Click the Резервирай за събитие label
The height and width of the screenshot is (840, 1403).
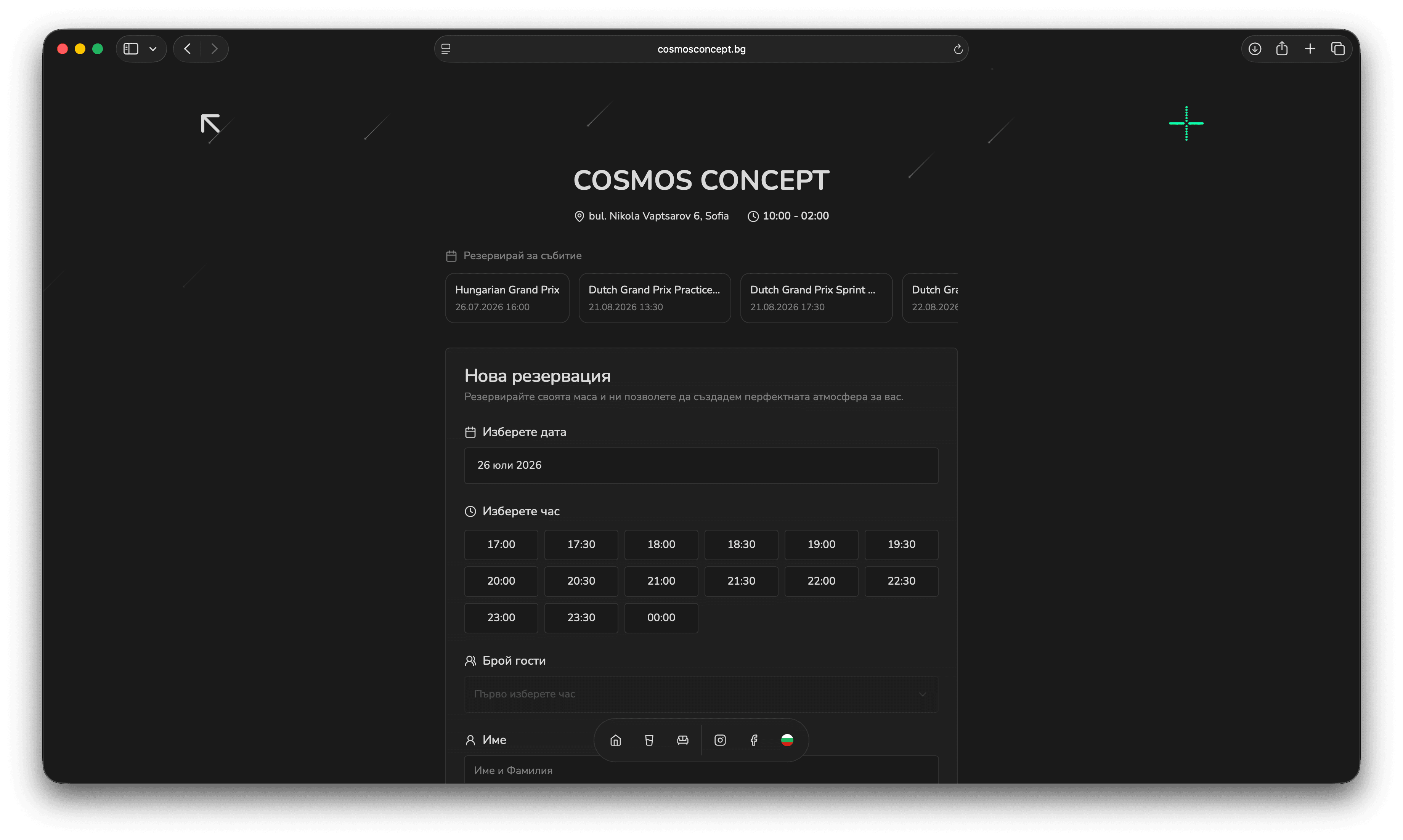523,256
